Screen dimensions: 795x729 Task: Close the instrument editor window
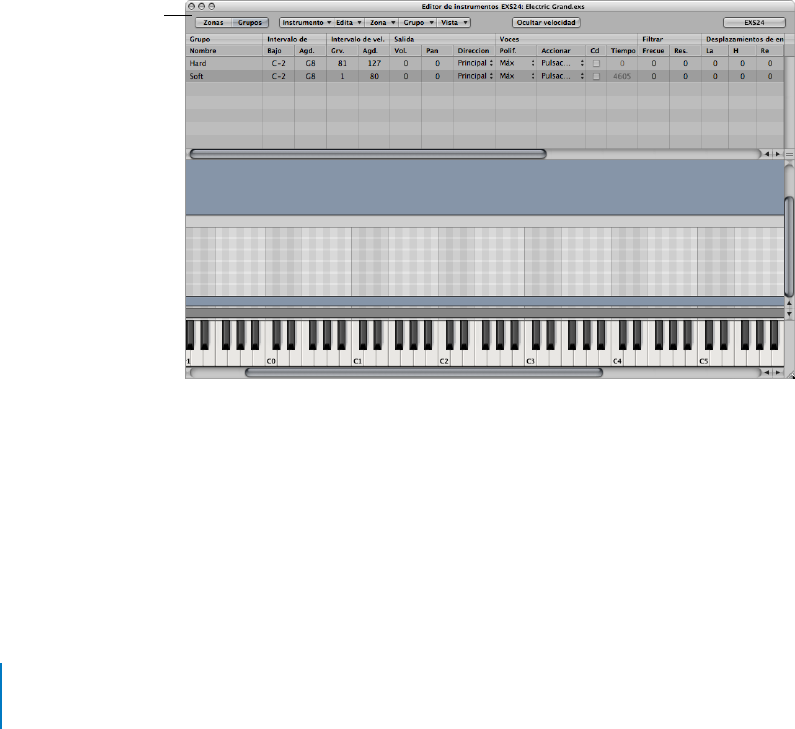[x=192, y=7]
